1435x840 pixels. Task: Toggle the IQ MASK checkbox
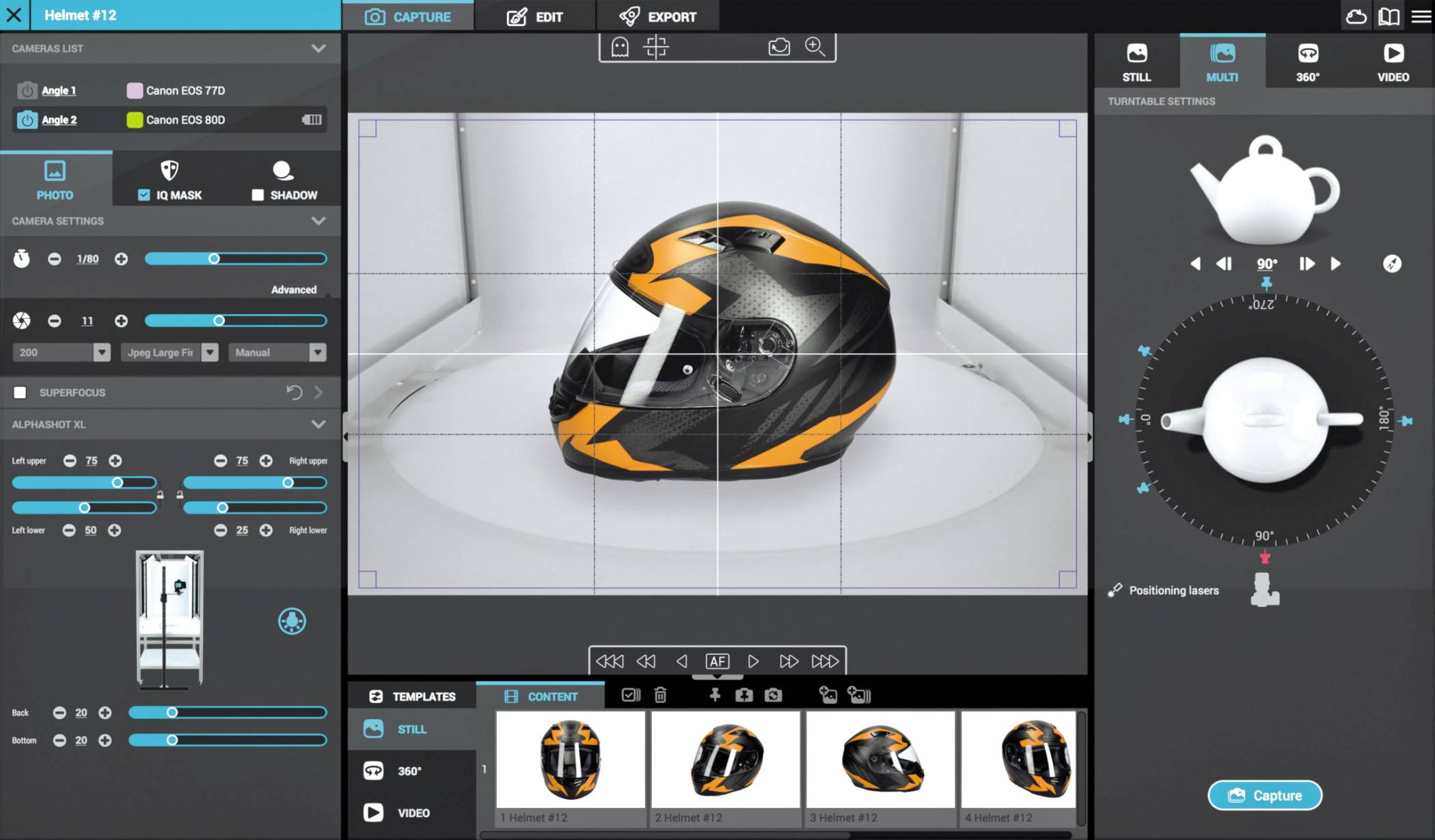[143, 195]
